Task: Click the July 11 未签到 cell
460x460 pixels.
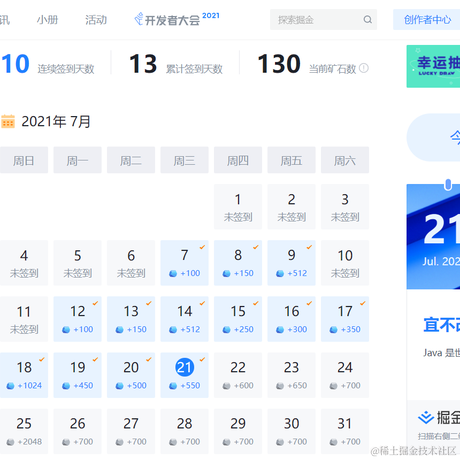Action: (24, 319)
